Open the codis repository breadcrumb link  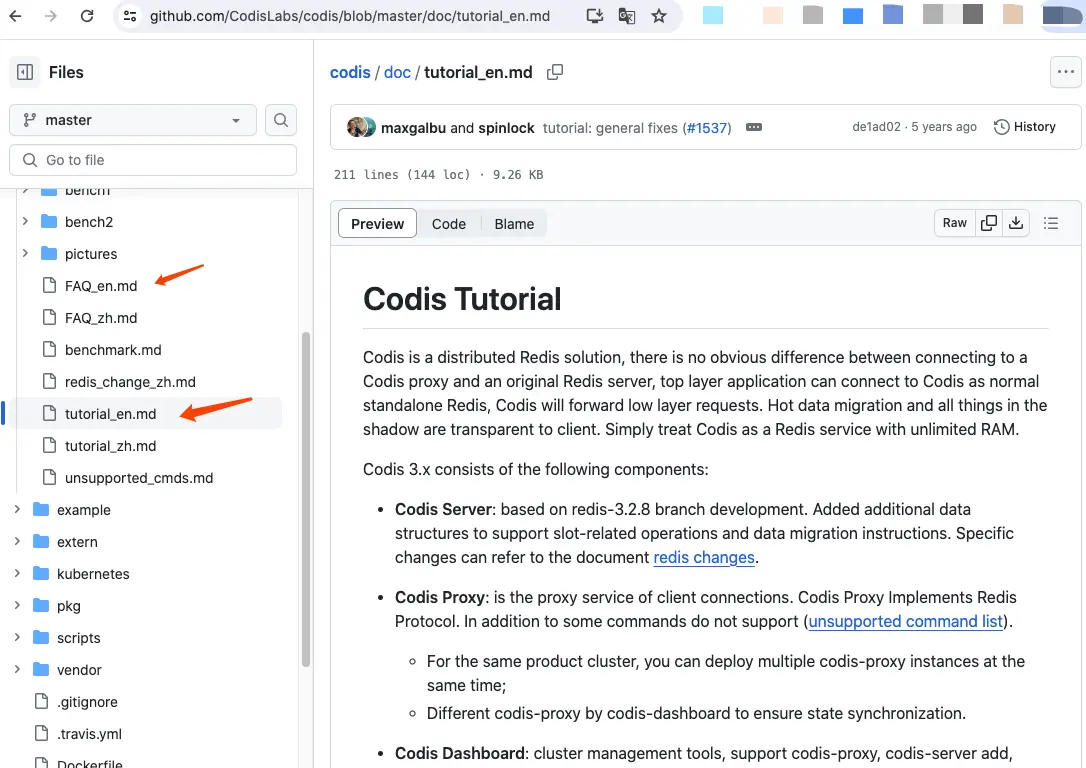(x=350, y=72)
